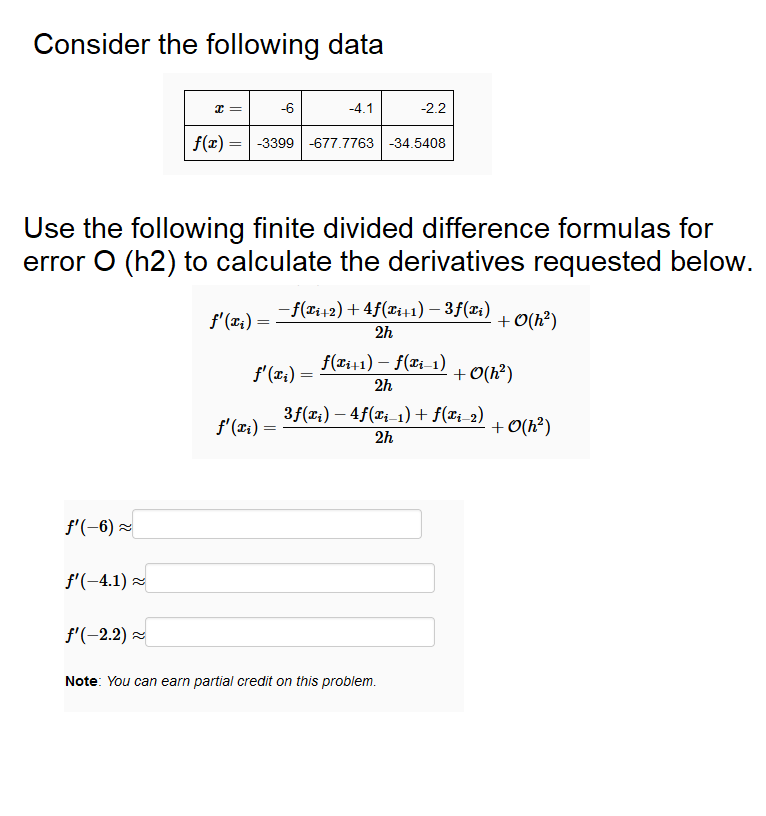The height and width of the screenshot is (816, 766).
Task: Select the table cell containing -34.5408
Action: coord(417,141)
